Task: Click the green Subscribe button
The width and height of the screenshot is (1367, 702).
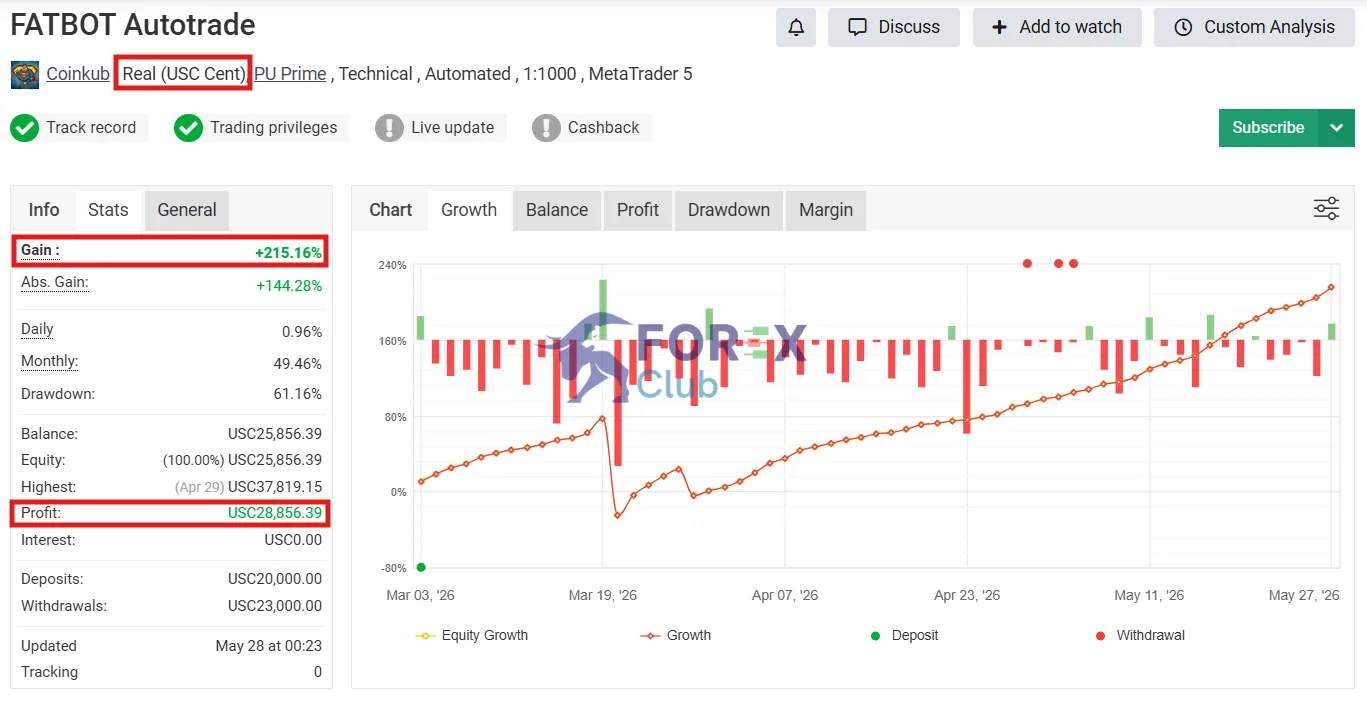Action: coord(1268,128)
